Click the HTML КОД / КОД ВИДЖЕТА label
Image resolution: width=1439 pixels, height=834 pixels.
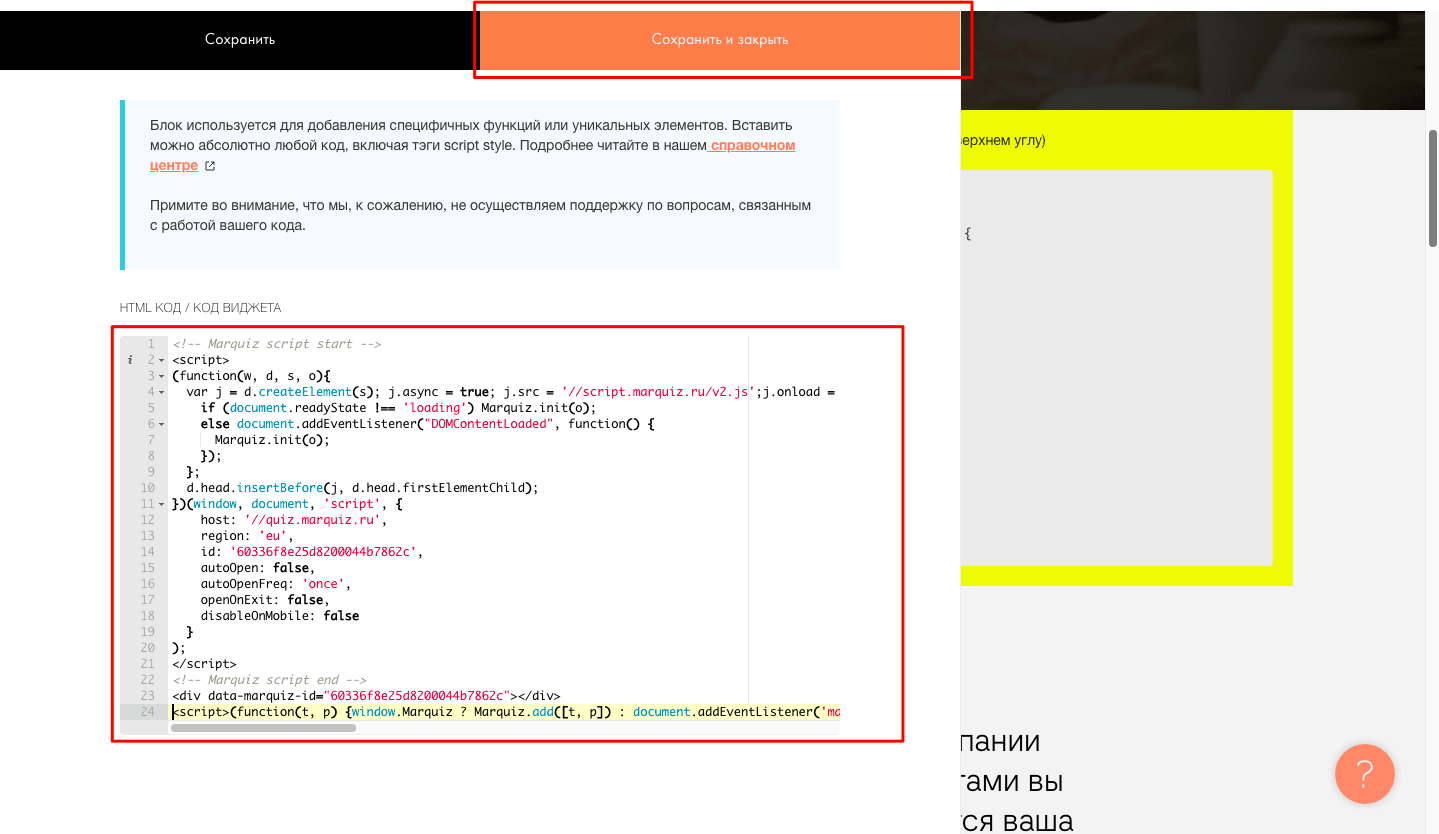(x=200, y=308)
